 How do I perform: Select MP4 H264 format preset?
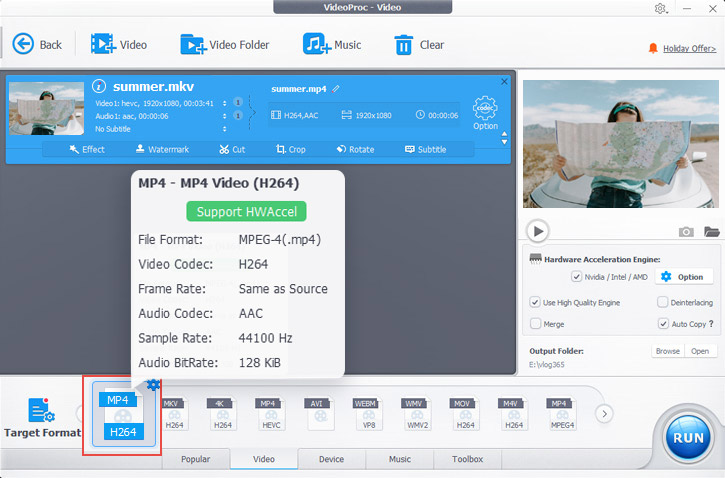[x=122, y=415]
